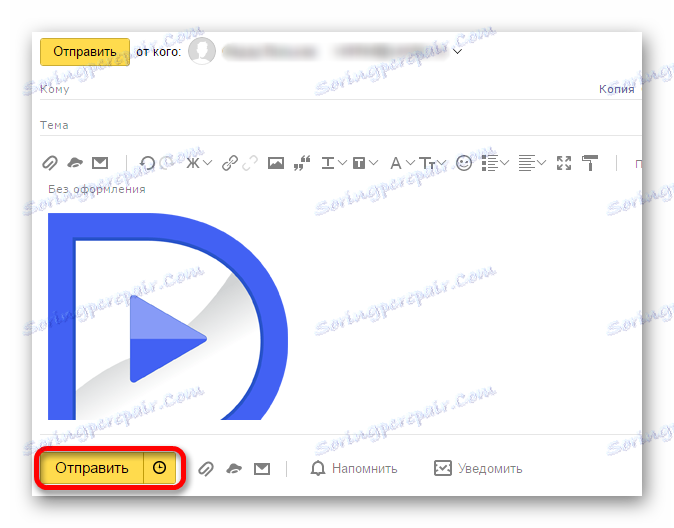Click the paint roller clear formatting icon
This screenshot has width=674, height=528.
coord(590,163)
